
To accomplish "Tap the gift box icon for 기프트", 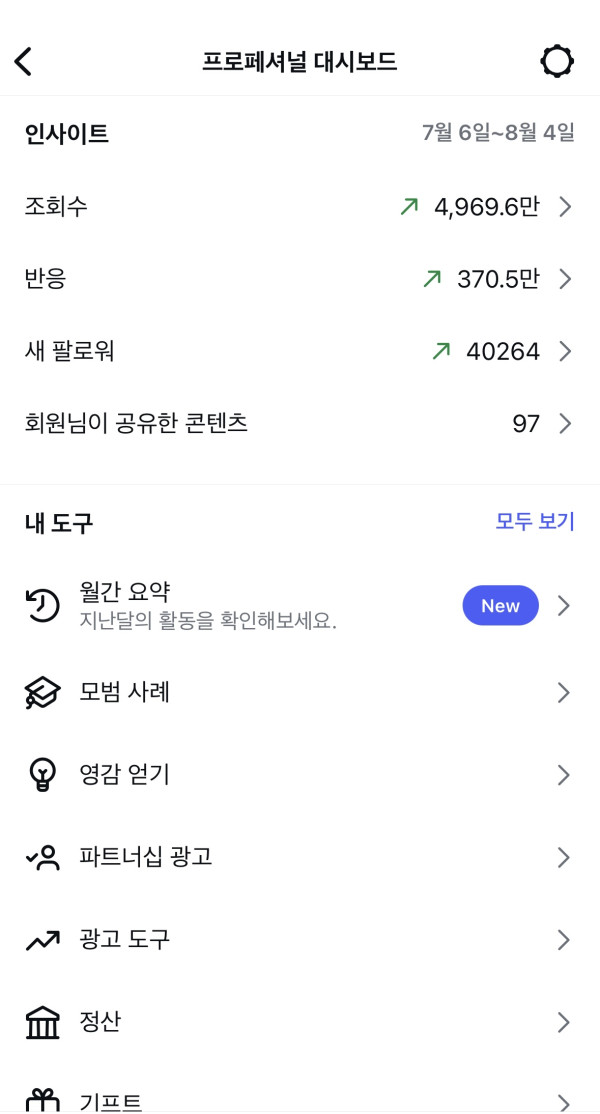I will [42, 1100].
